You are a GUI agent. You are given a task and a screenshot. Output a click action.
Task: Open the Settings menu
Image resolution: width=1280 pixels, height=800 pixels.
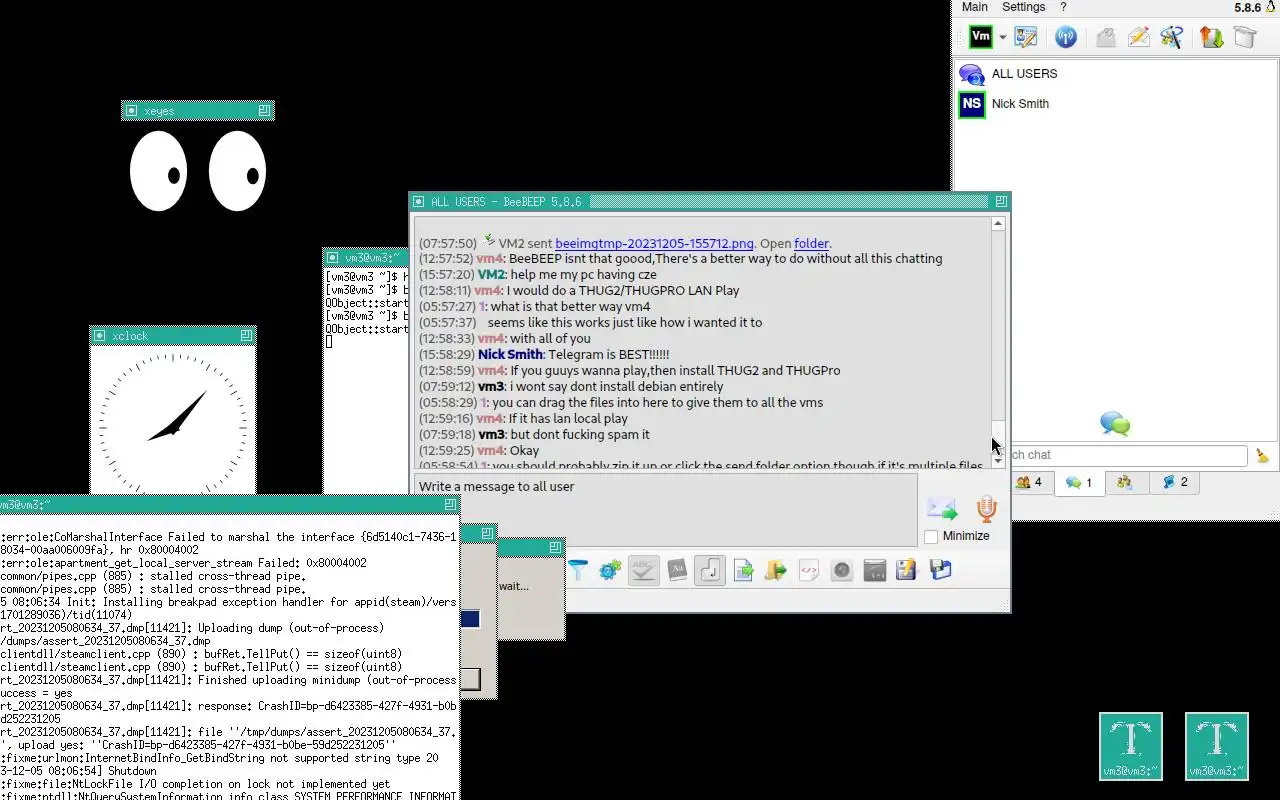[x=1024, y=7]
